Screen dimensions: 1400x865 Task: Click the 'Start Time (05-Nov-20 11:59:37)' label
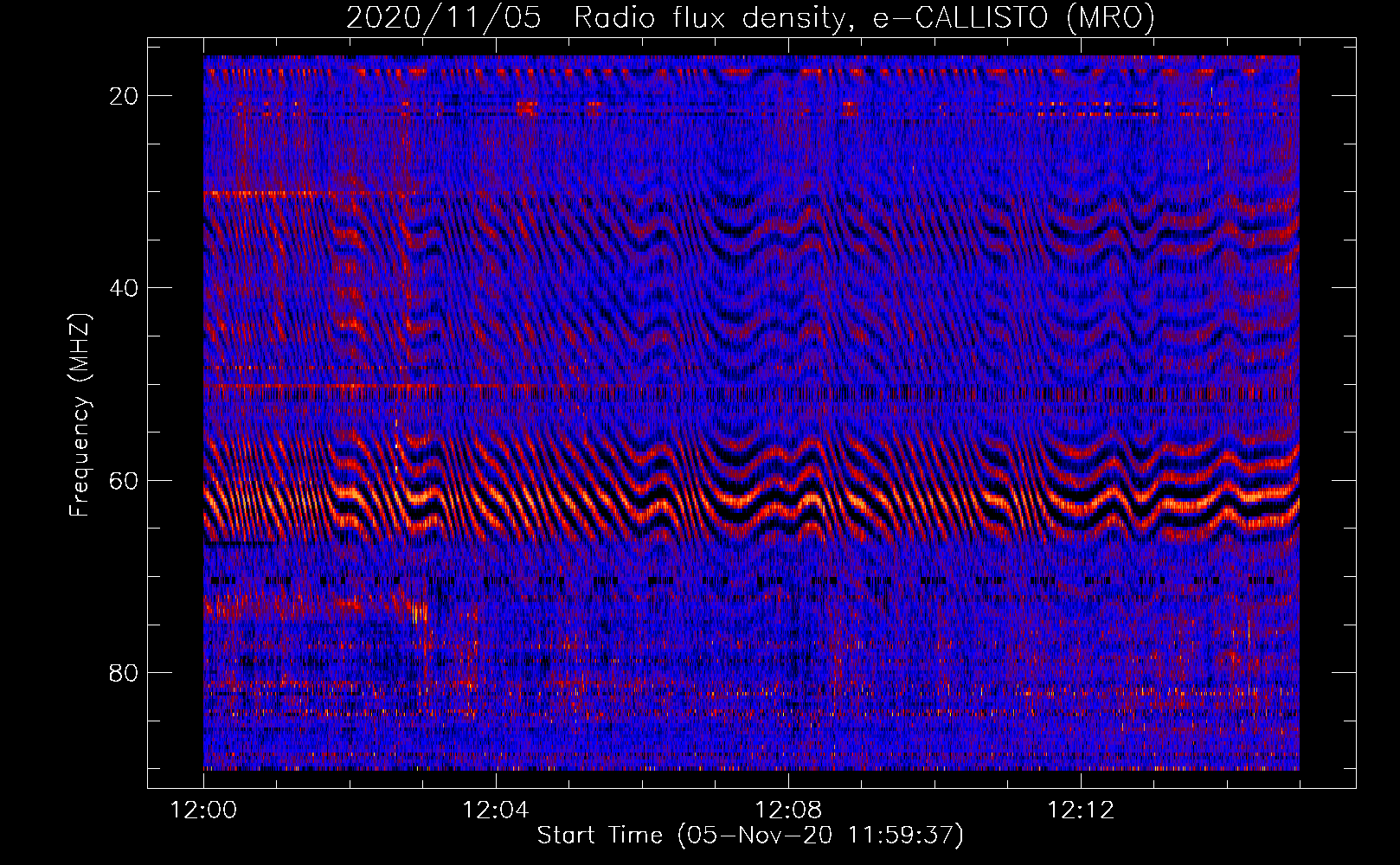(750, 836)
